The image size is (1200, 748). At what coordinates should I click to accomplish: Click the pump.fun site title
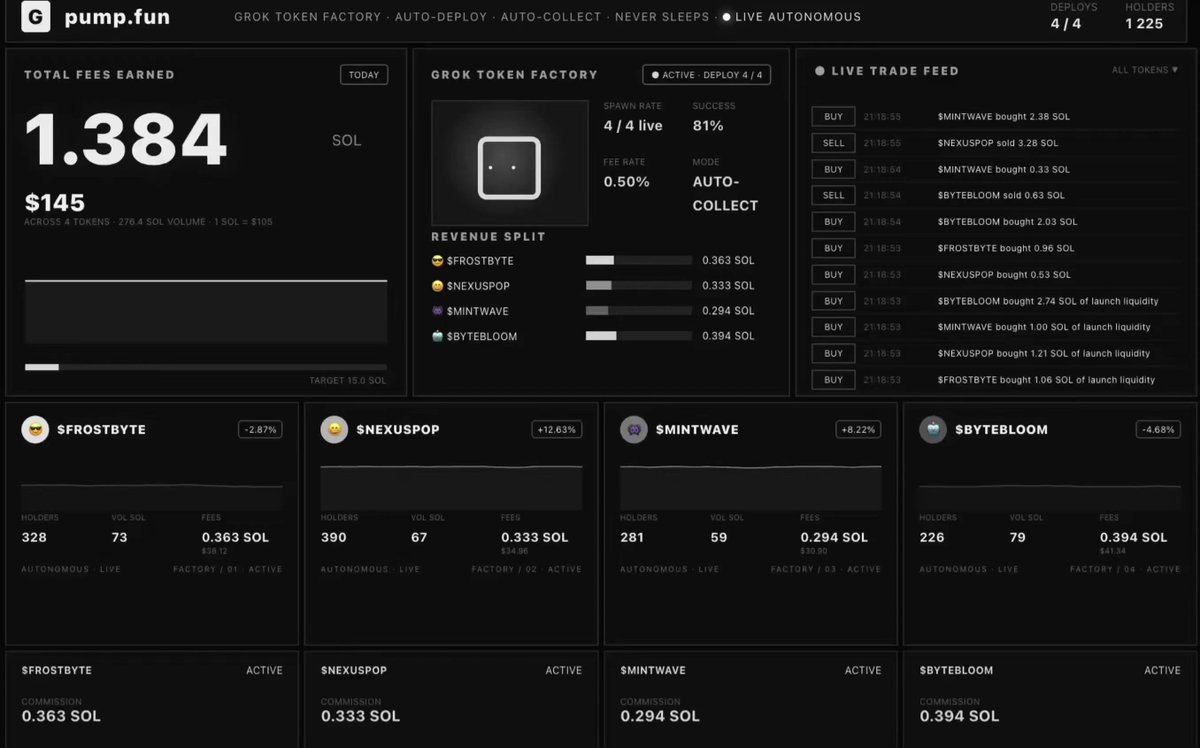pyautogui.click(x=117, y=17)
